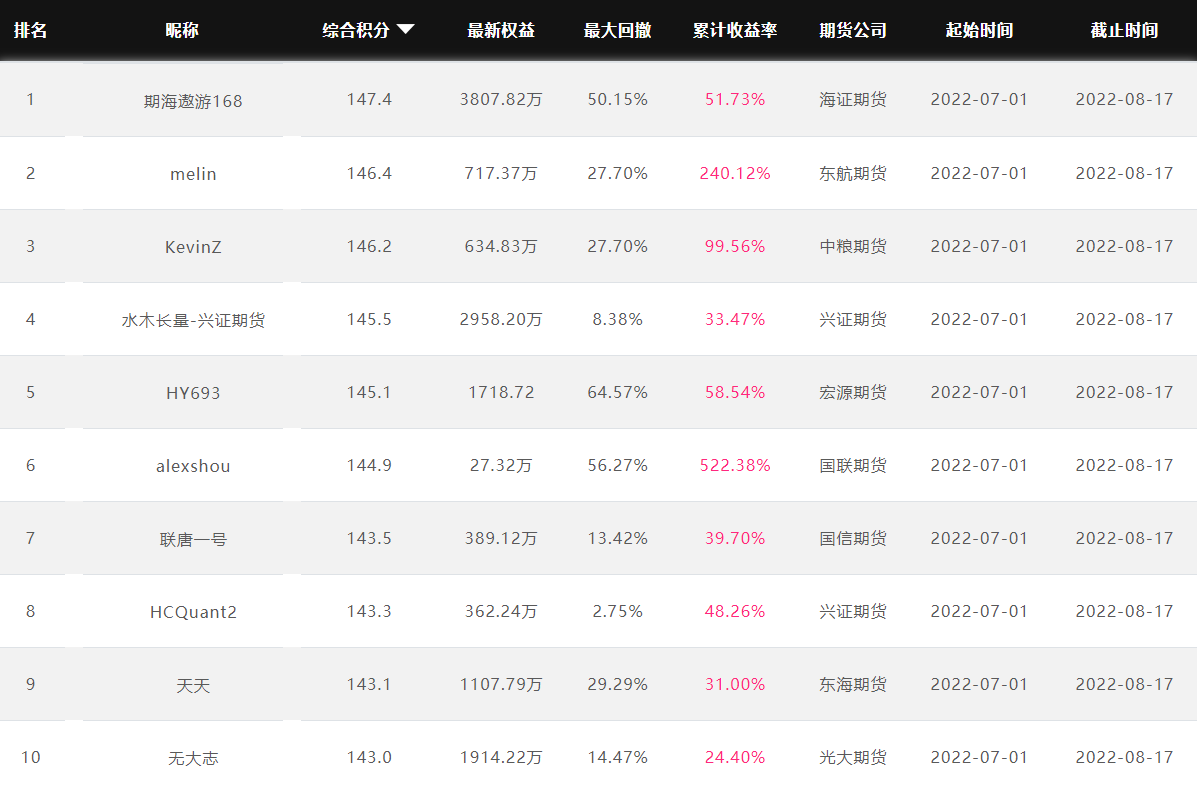This screenshot has height=791, width=1197.
Task: Click the futures company 国联期货
Action: tap(853, 465)
